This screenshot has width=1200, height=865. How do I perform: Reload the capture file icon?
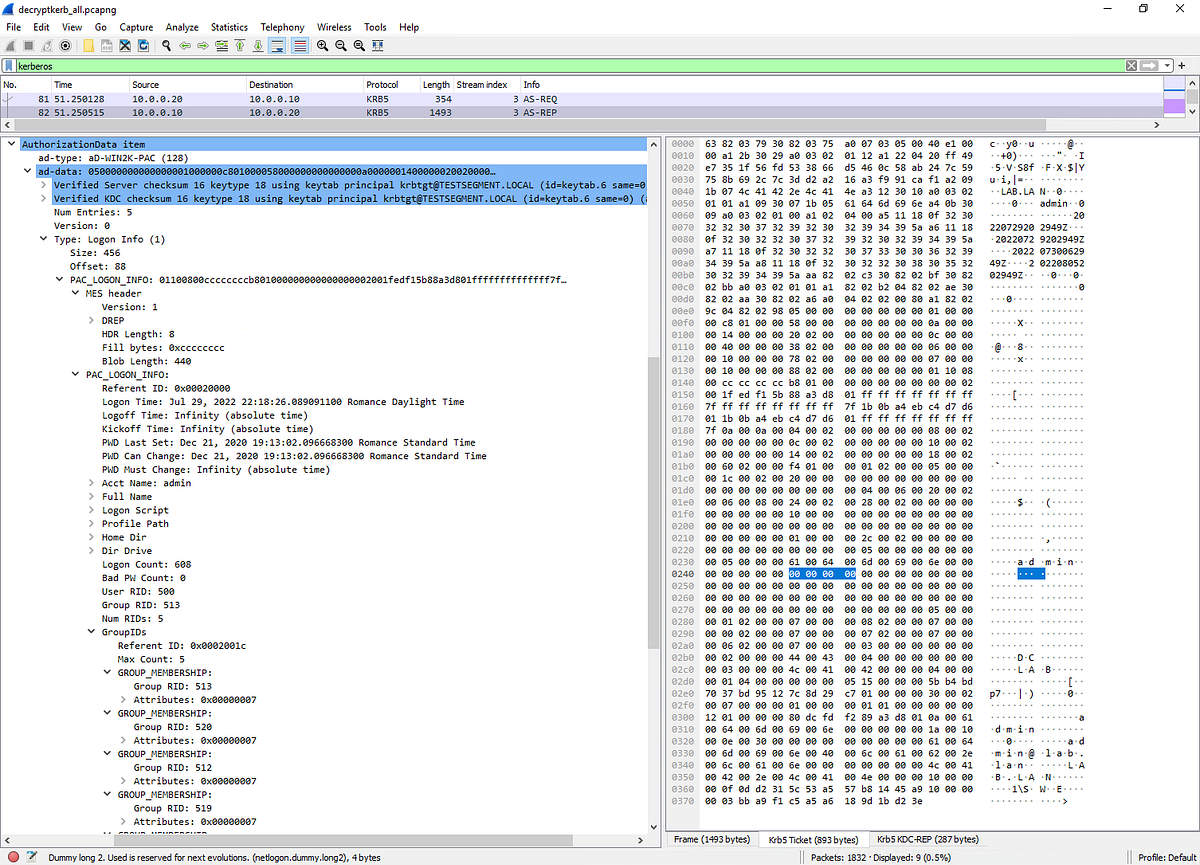(x=143, y=45)
